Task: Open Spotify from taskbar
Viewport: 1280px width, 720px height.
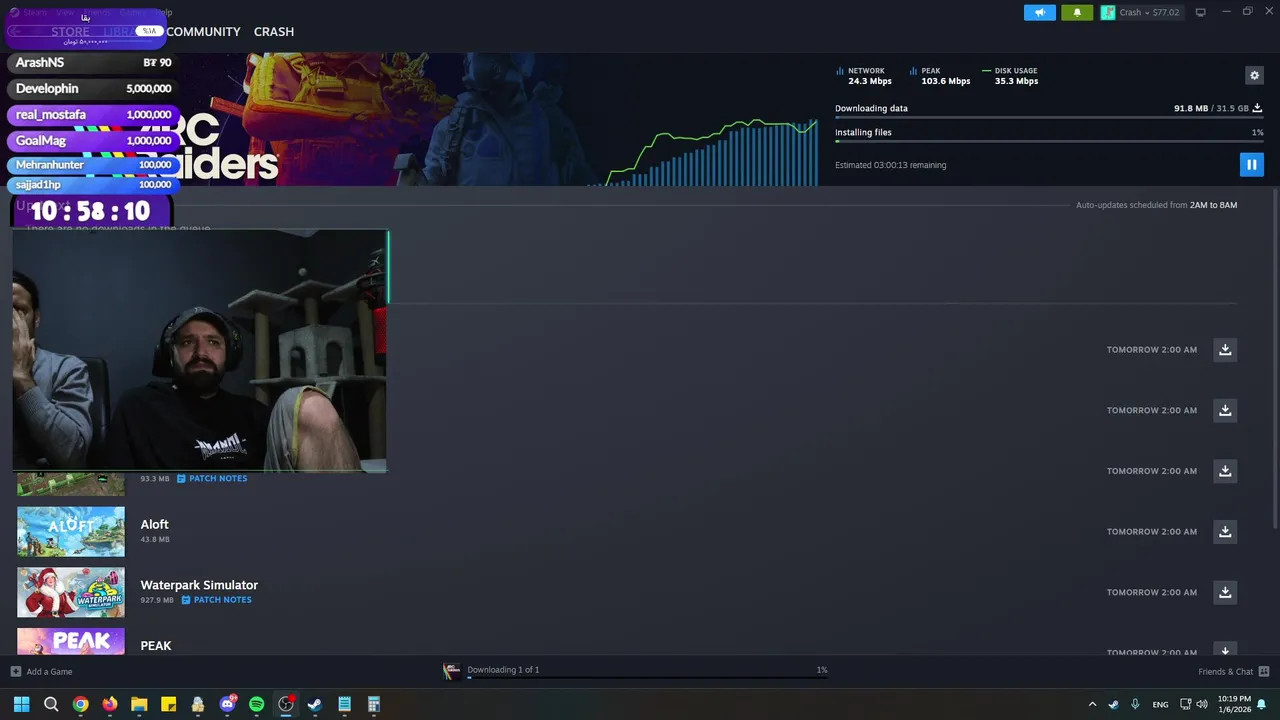Action: click(256, 705)
